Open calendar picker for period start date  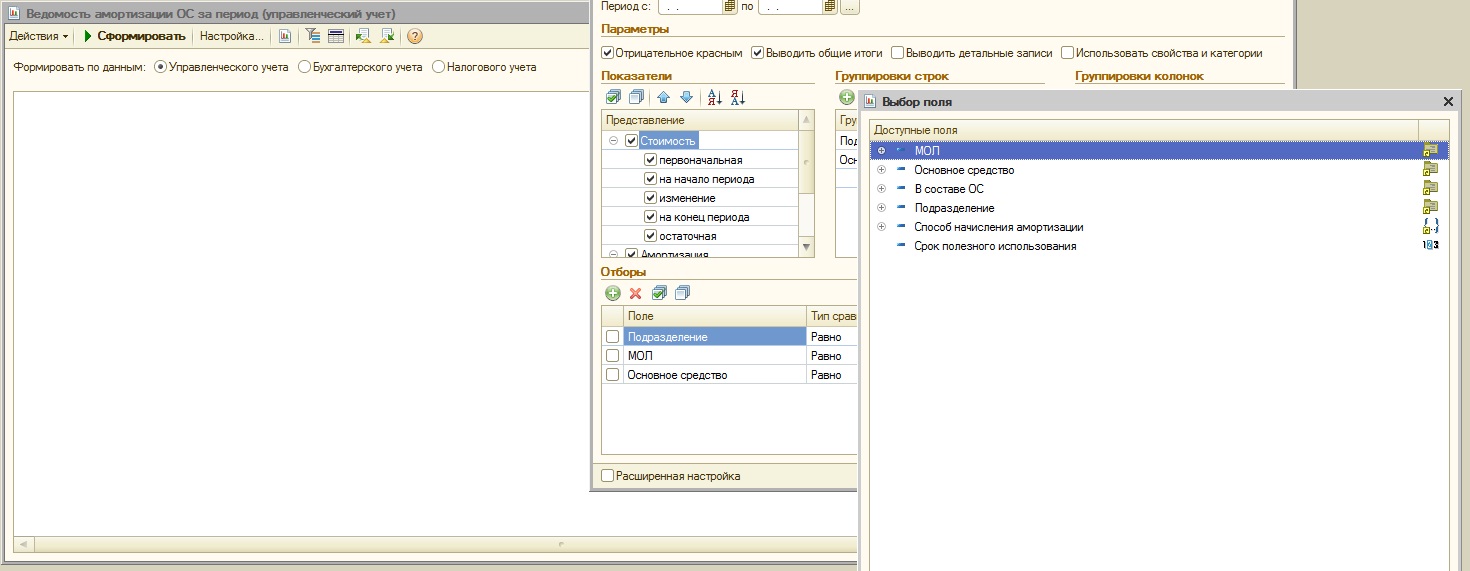(x=730, y=7)
